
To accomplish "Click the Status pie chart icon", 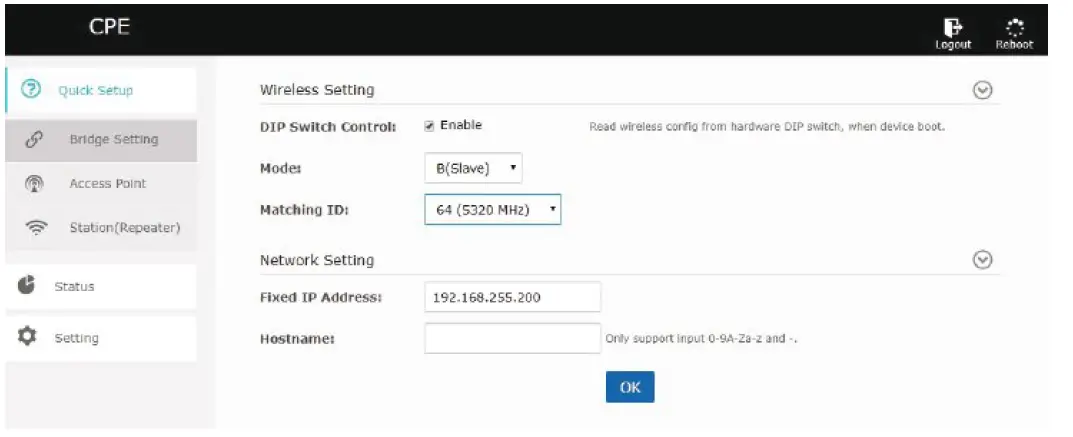I will 28,285.
